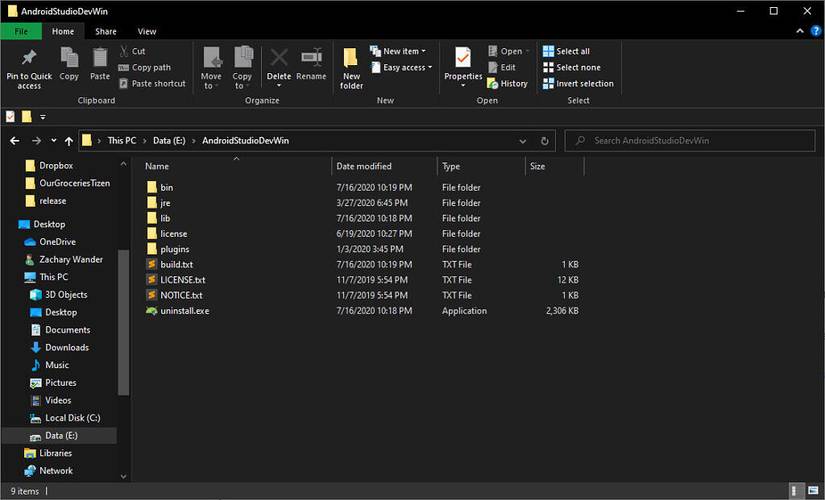Click navigation pane scroll down arrow

tap(124, 477)
